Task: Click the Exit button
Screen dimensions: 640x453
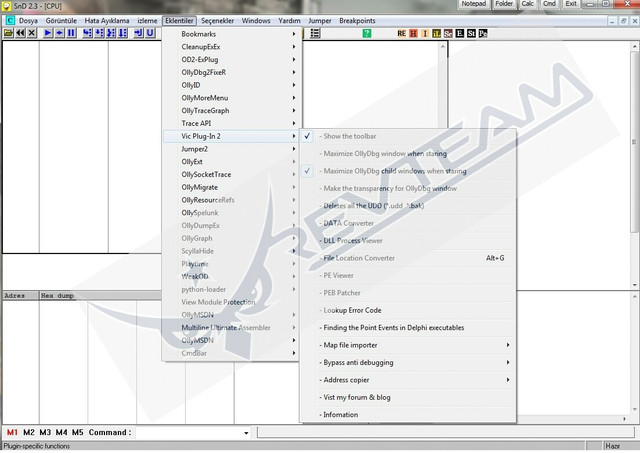Action: pos(571,4)
